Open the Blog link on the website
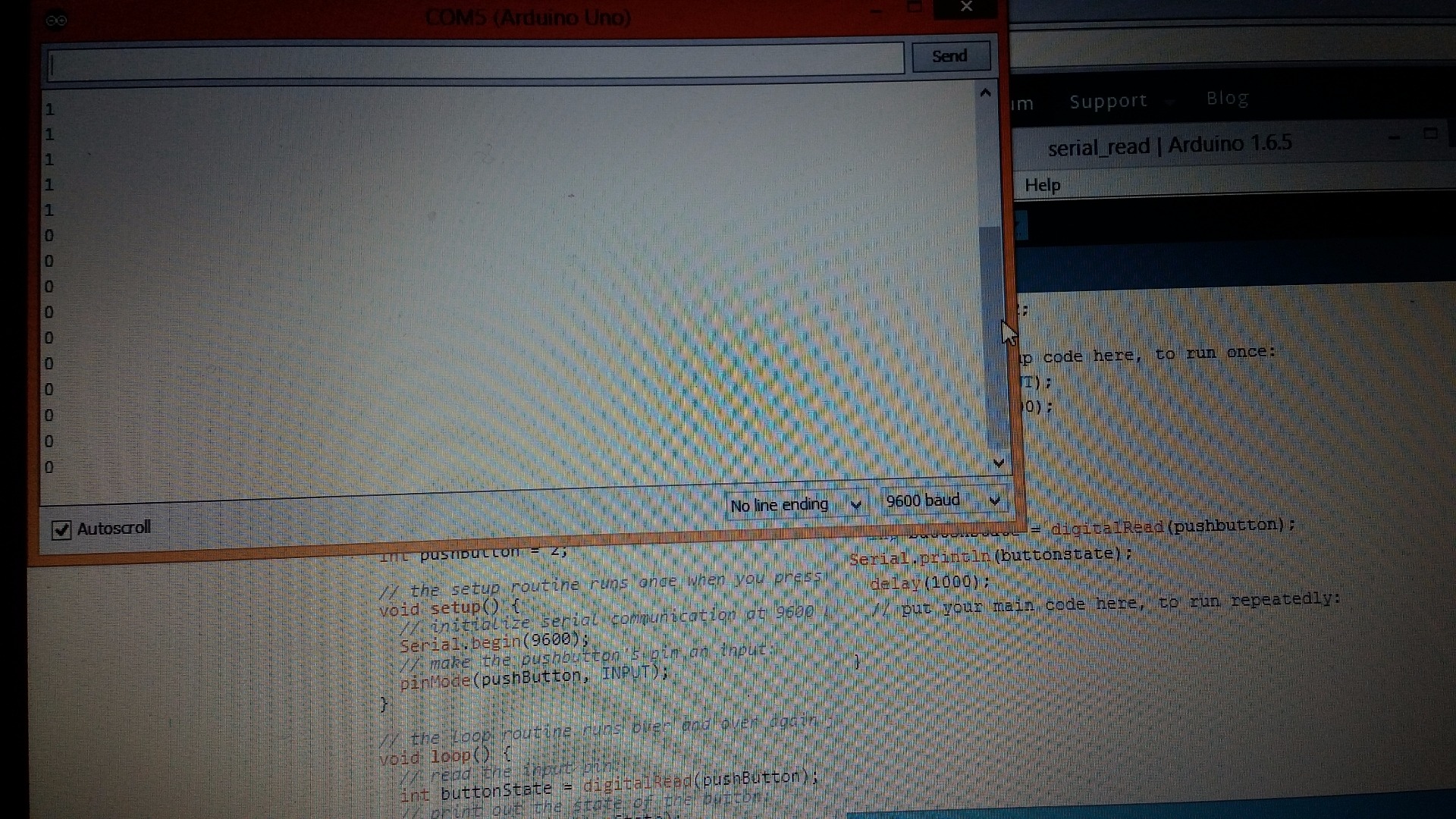The image size is (1456, 819). tap(1227, 98)
